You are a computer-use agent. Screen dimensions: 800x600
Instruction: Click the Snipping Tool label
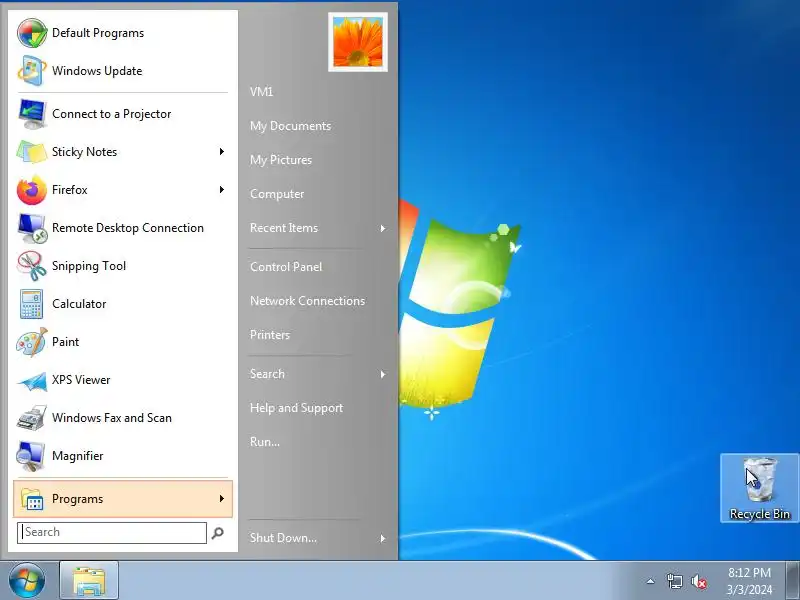click(89, 266)
